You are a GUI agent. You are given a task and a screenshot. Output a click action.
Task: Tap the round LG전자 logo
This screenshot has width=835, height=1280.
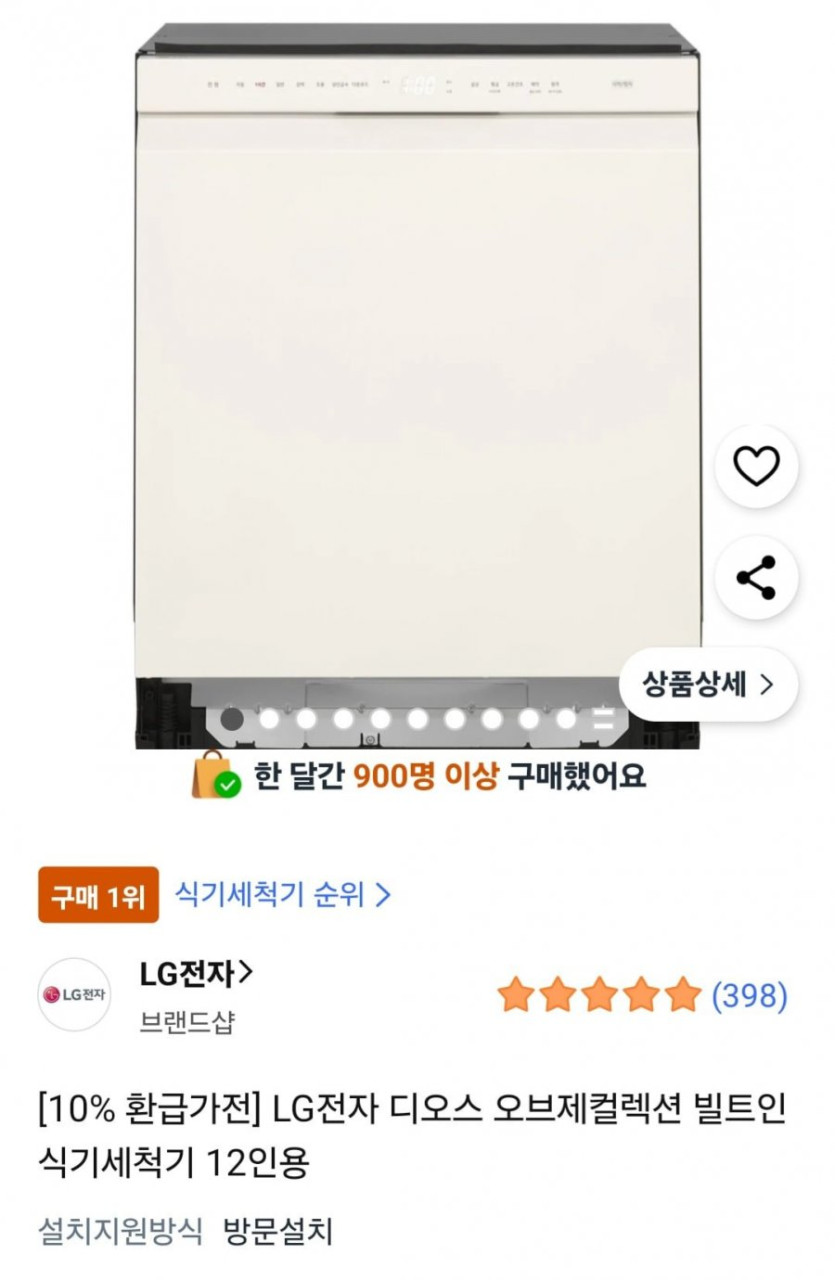pyautogui.click(x=75, y=994)
